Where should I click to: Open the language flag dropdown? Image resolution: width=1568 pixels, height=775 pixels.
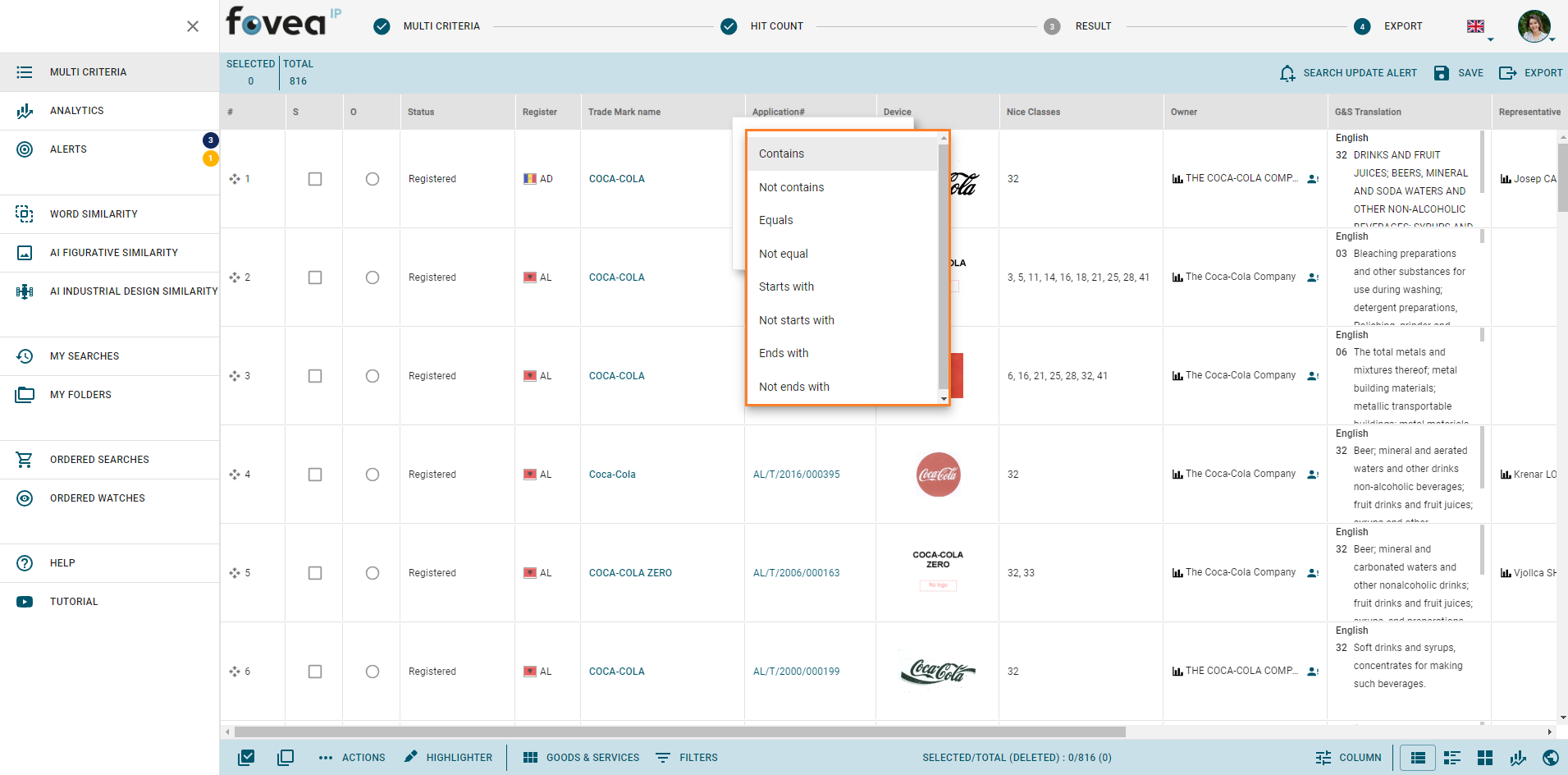click(1479, 27)
